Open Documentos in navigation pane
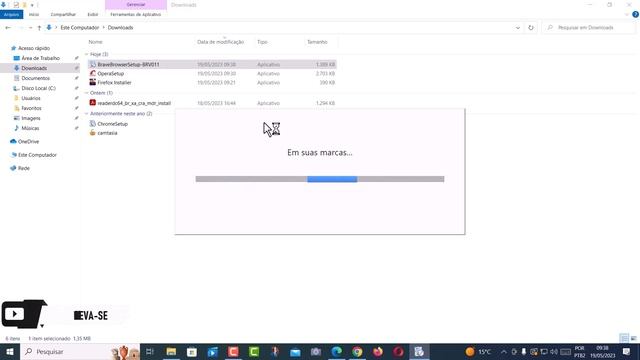640x360 pixels. click(x=36, y=78)
